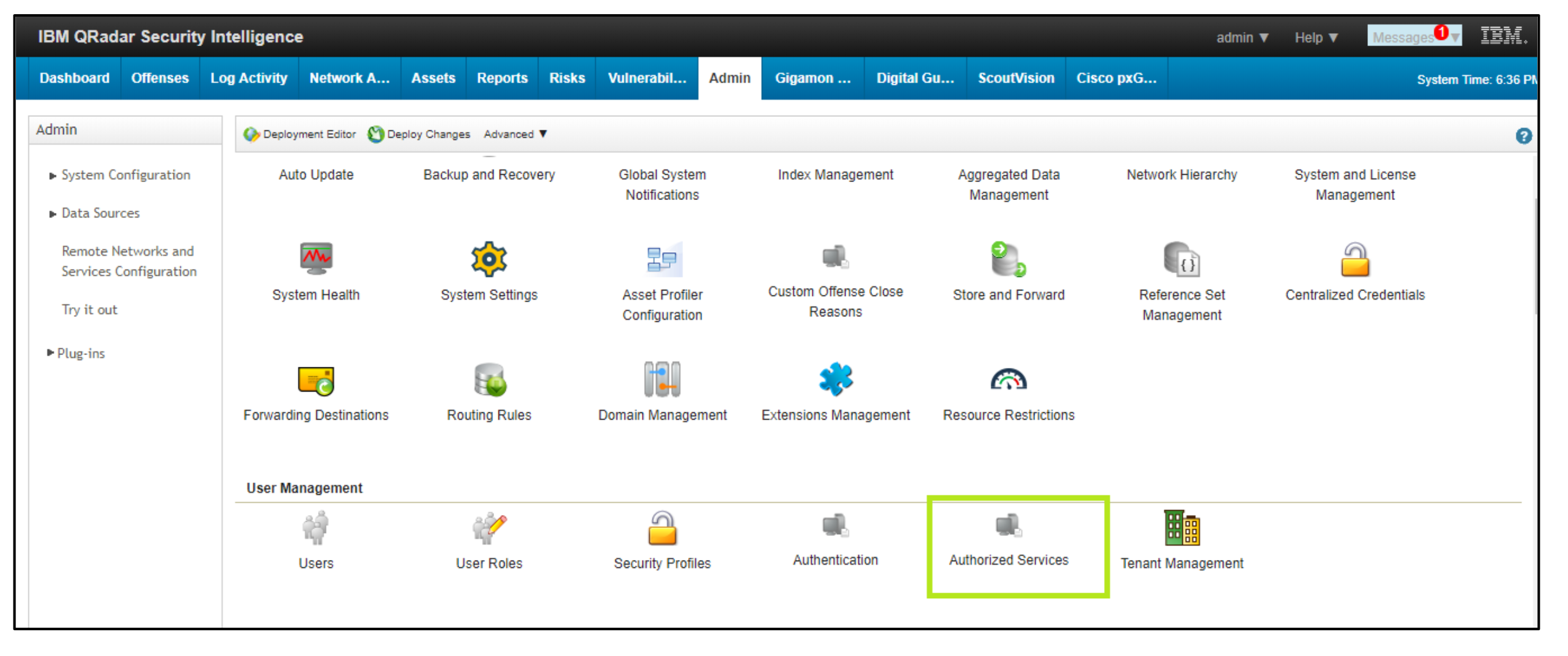
Task: Open User Roles icon
Action: point(489,527)
